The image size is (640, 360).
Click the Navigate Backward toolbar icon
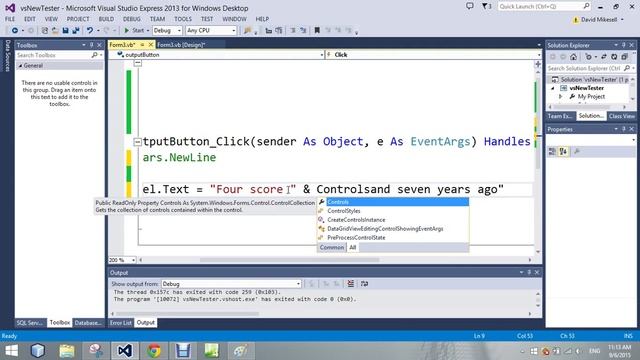tap(15, 31)
